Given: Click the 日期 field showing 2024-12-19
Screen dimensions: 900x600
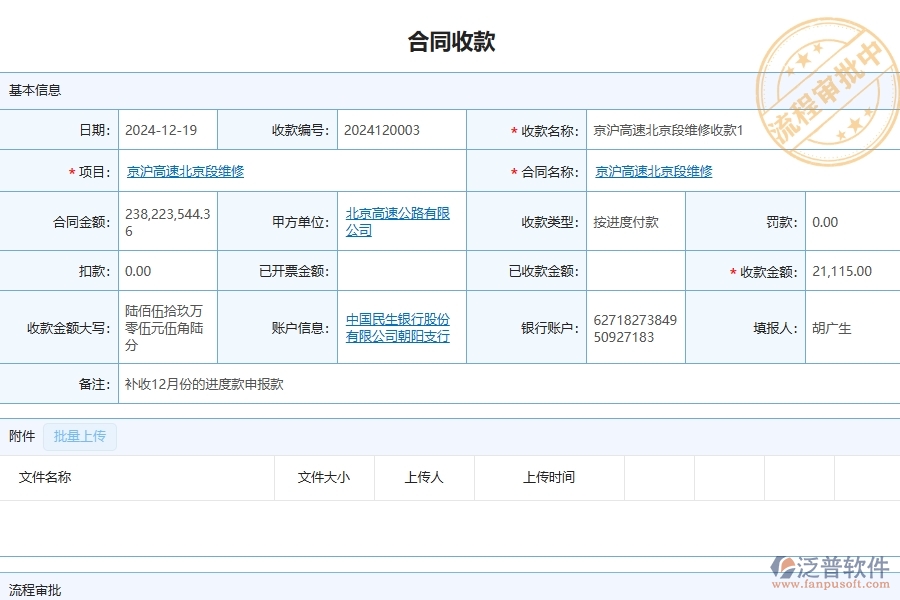Looking at the screenshot, I should (x=161, y=130).
